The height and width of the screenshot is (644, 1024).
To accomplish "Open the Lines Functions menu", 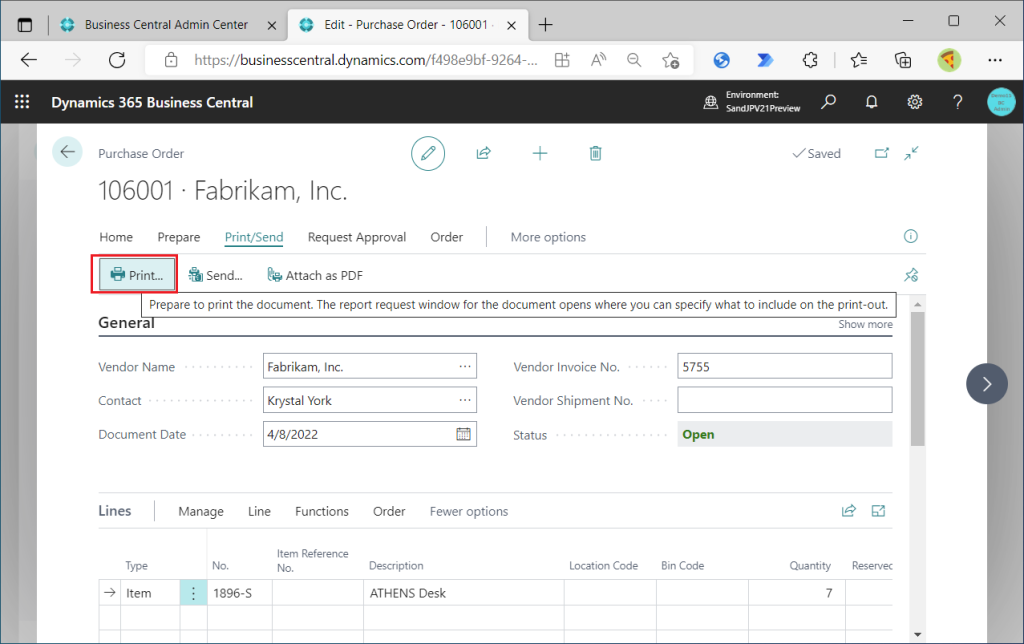I will click(322, 511).
